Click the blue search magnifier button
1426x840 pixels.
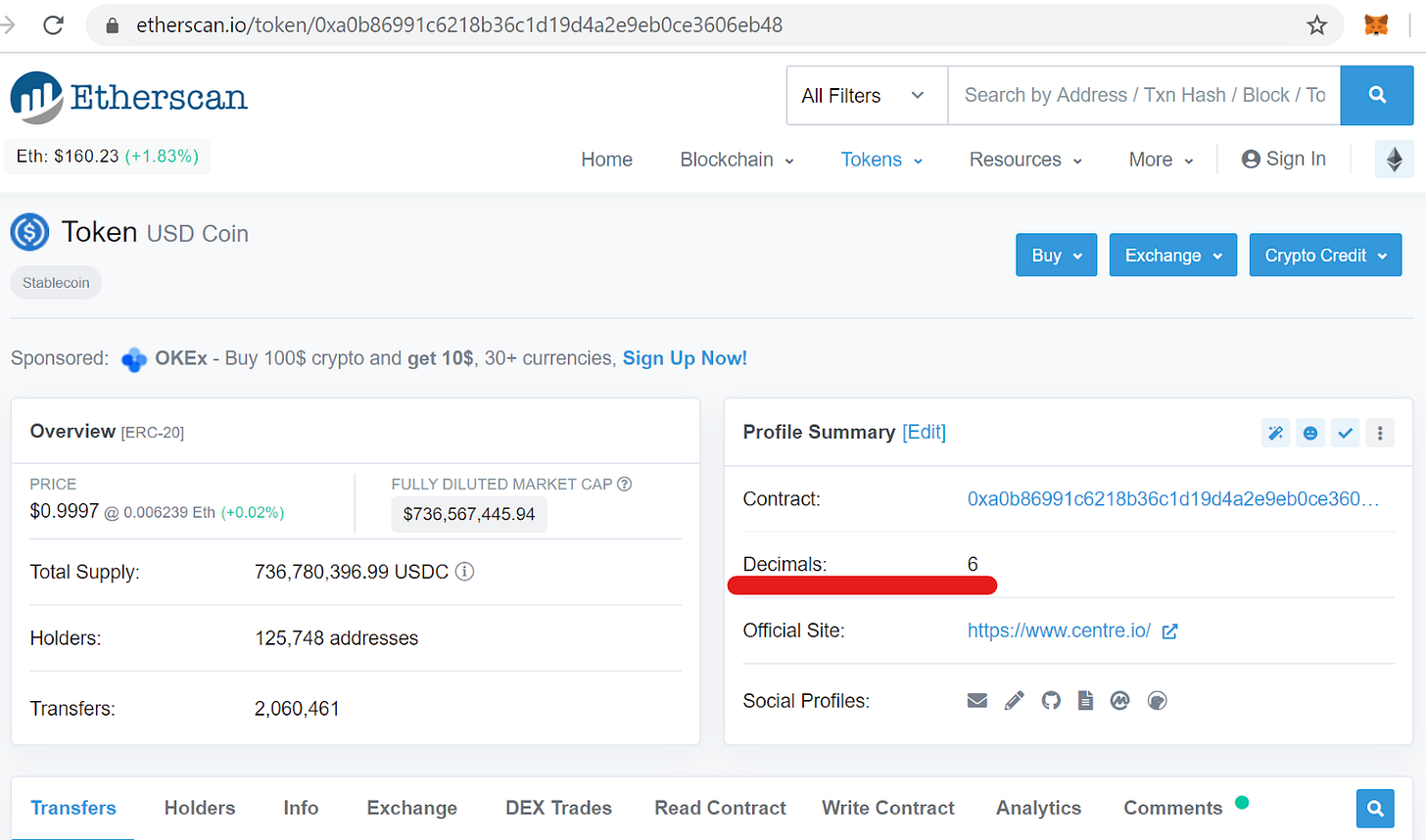(1376, 95)
